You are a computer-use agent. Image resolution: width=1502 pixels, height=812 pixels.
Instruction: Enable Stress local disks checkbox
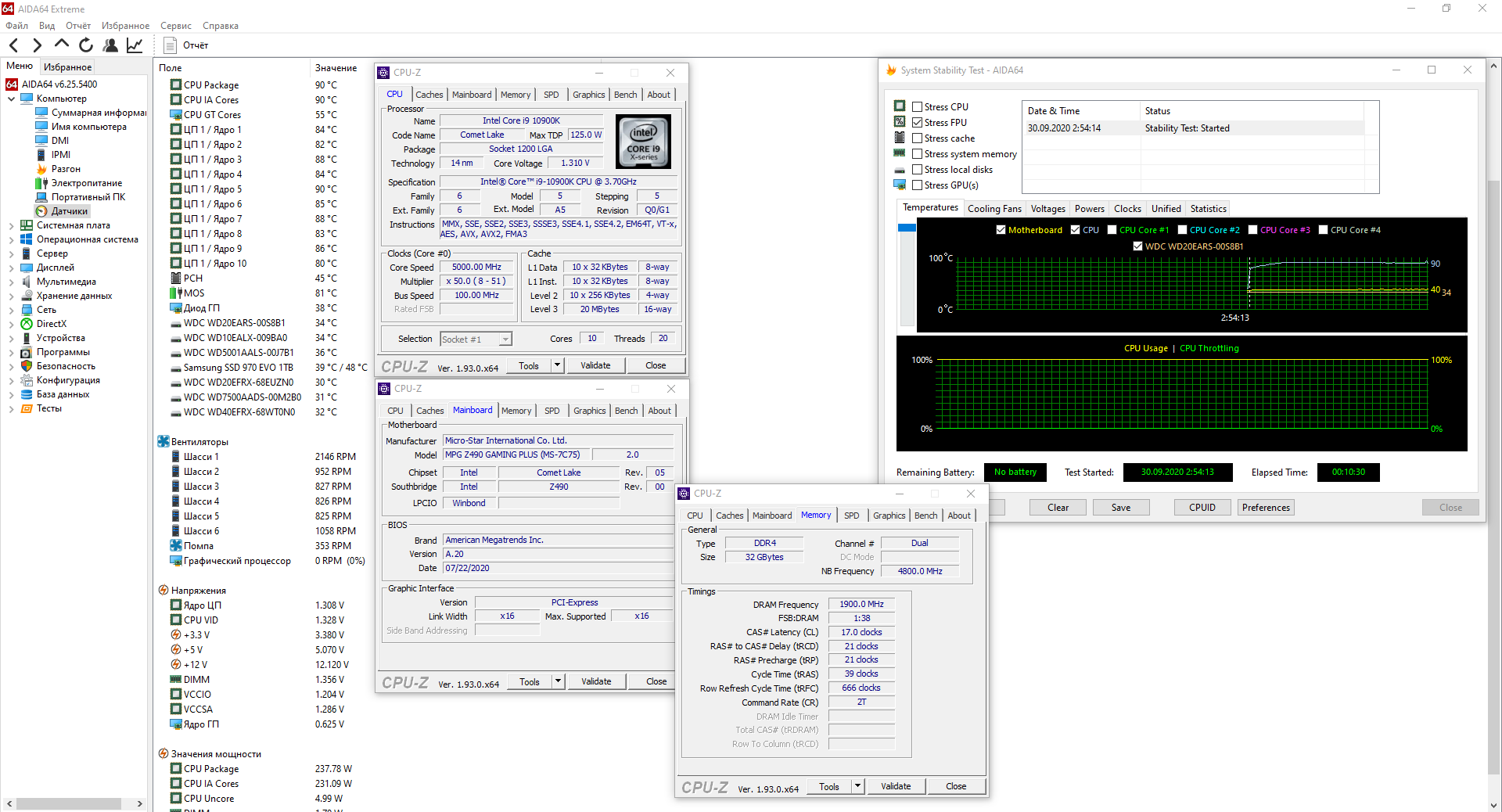coord(917,170)
